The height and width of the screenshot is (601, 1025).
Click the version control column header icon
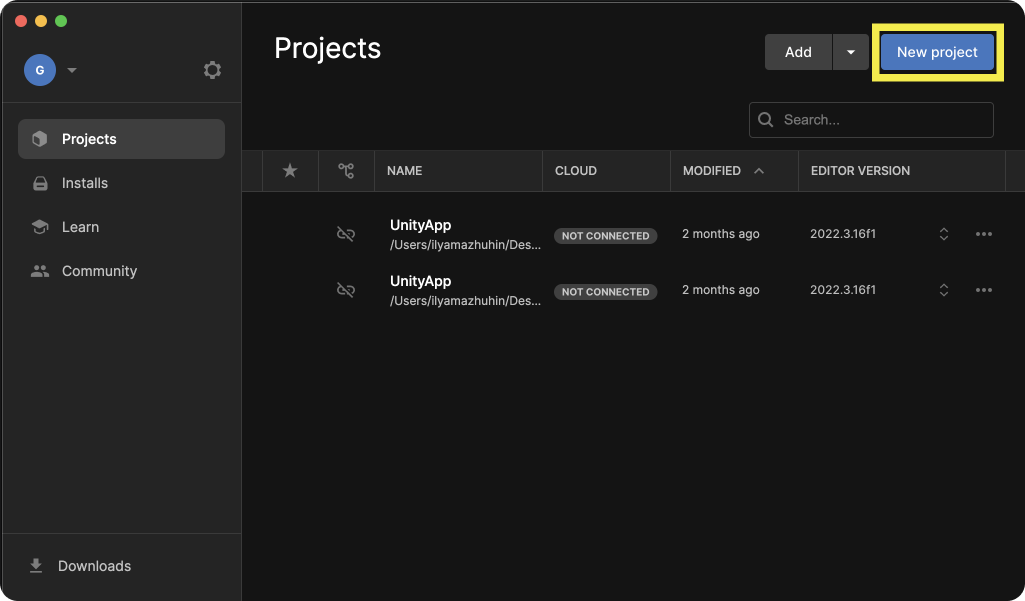[346, 171]
